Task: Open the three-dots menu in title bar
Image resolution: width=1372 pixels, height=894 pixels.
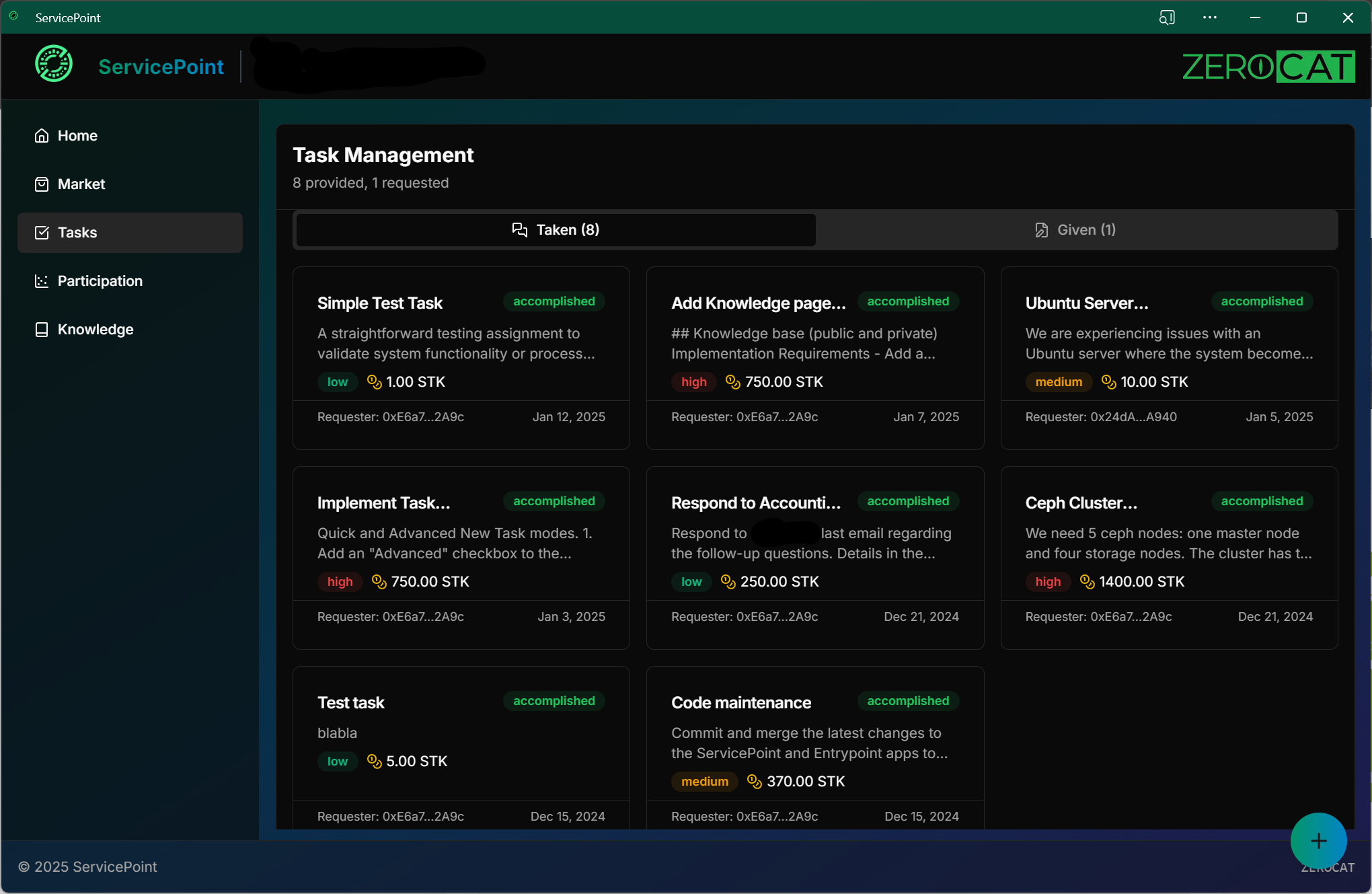Action: (1210, 17)
